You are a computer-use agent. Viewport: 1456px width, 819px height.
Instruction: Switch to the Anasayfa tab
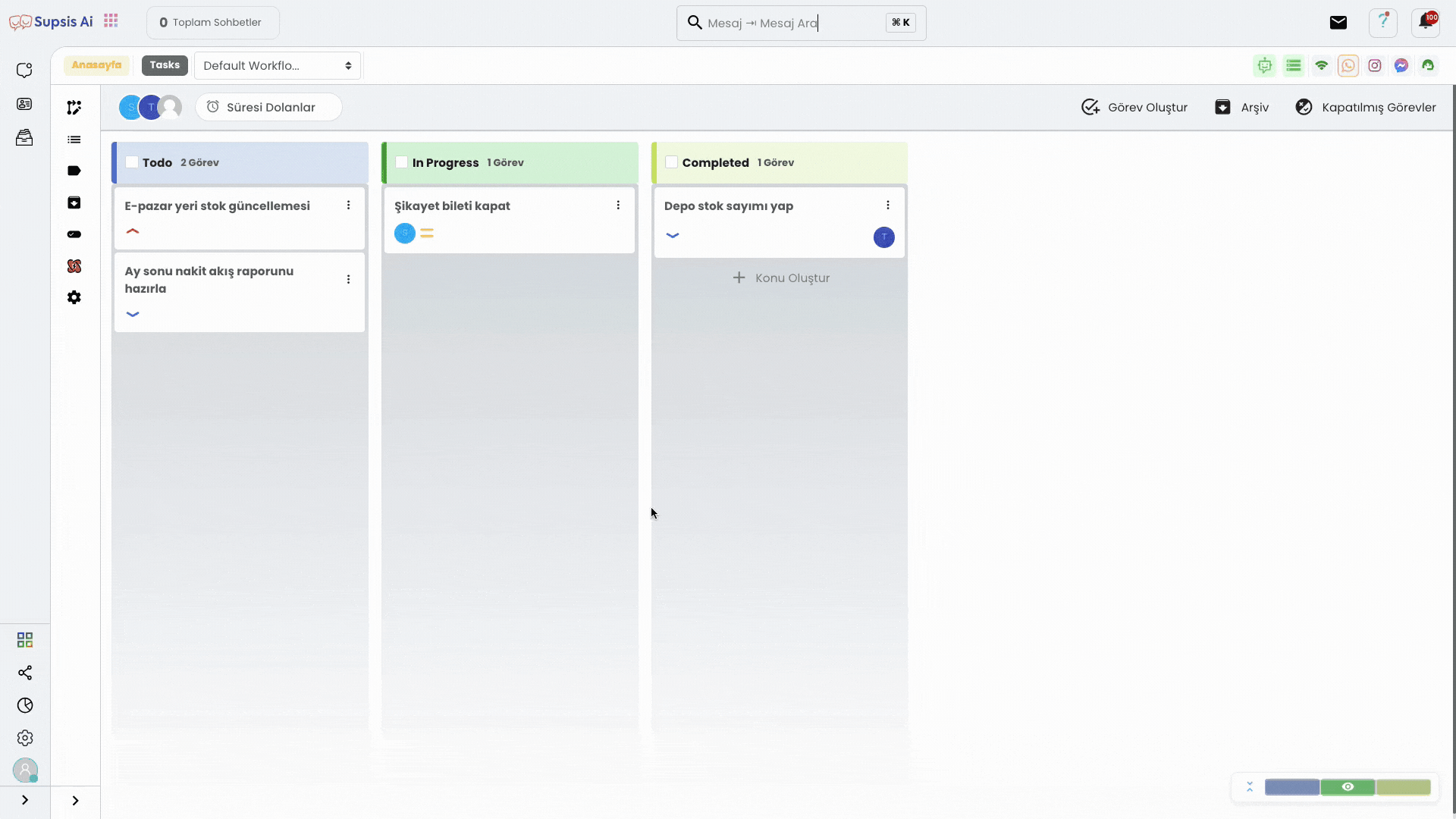click(x=96, y=65)
